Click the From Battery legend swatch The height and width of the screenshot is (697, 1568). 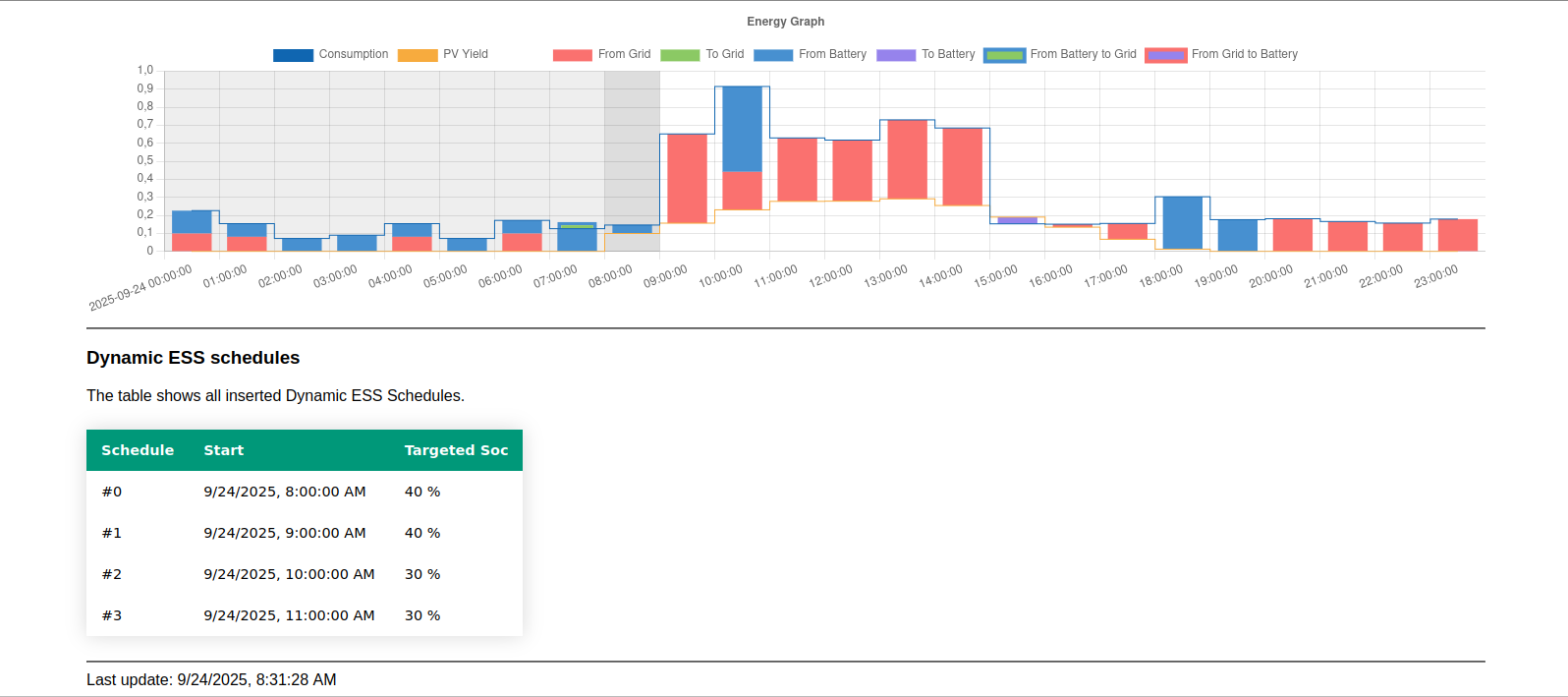[x=773, y=55]
